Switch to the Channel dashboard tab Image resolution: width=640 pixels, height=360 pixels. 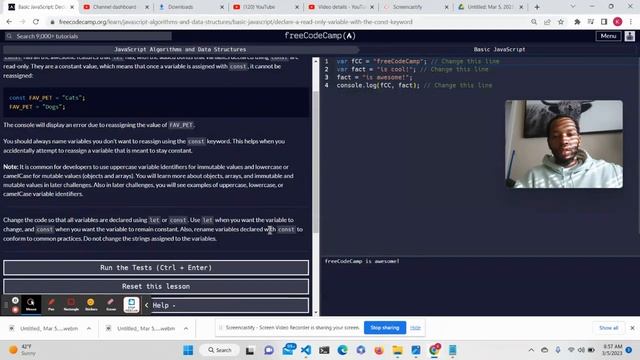pyautogui.click(x=115, y=7)
